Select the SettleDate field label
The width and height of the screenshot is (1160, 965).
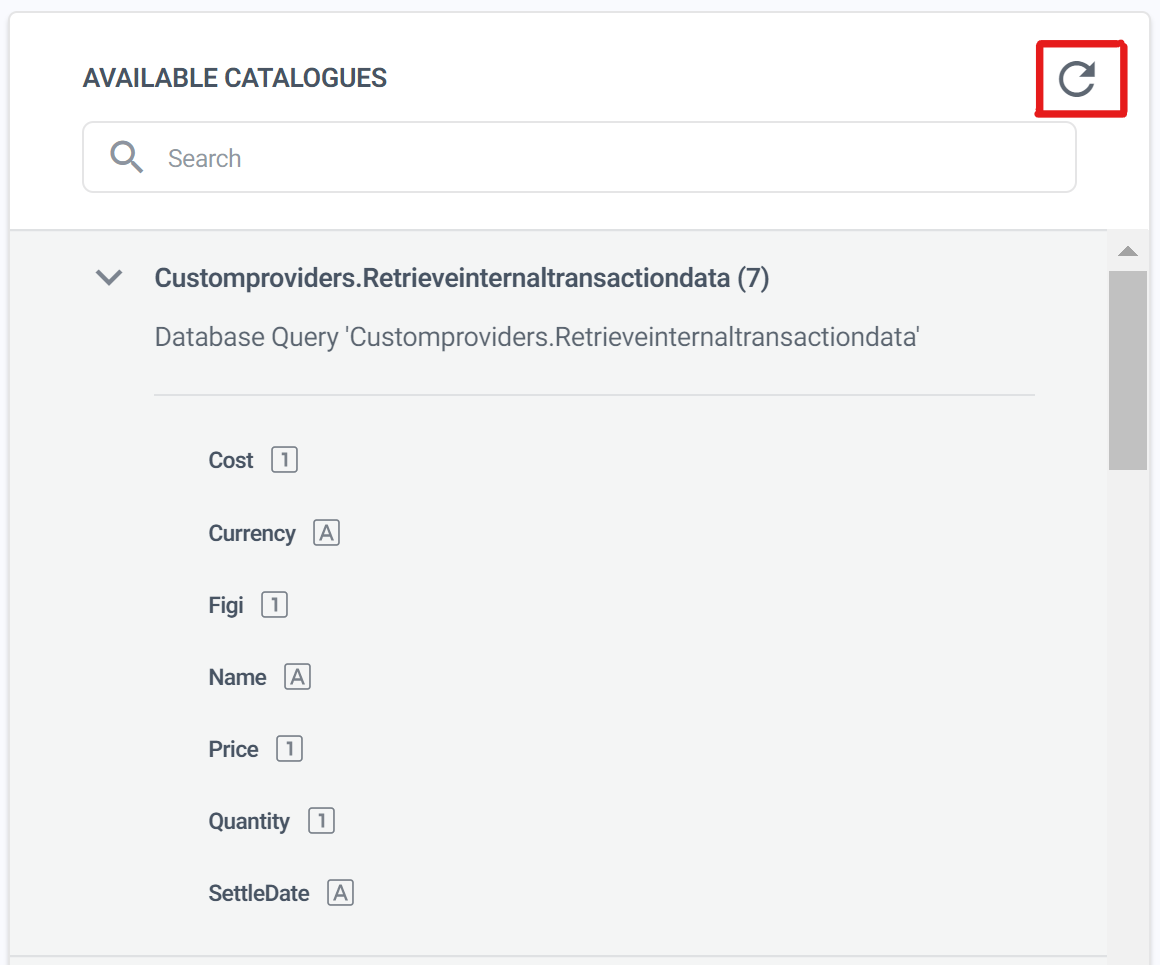pyautogui.click(x=259, y=893)
